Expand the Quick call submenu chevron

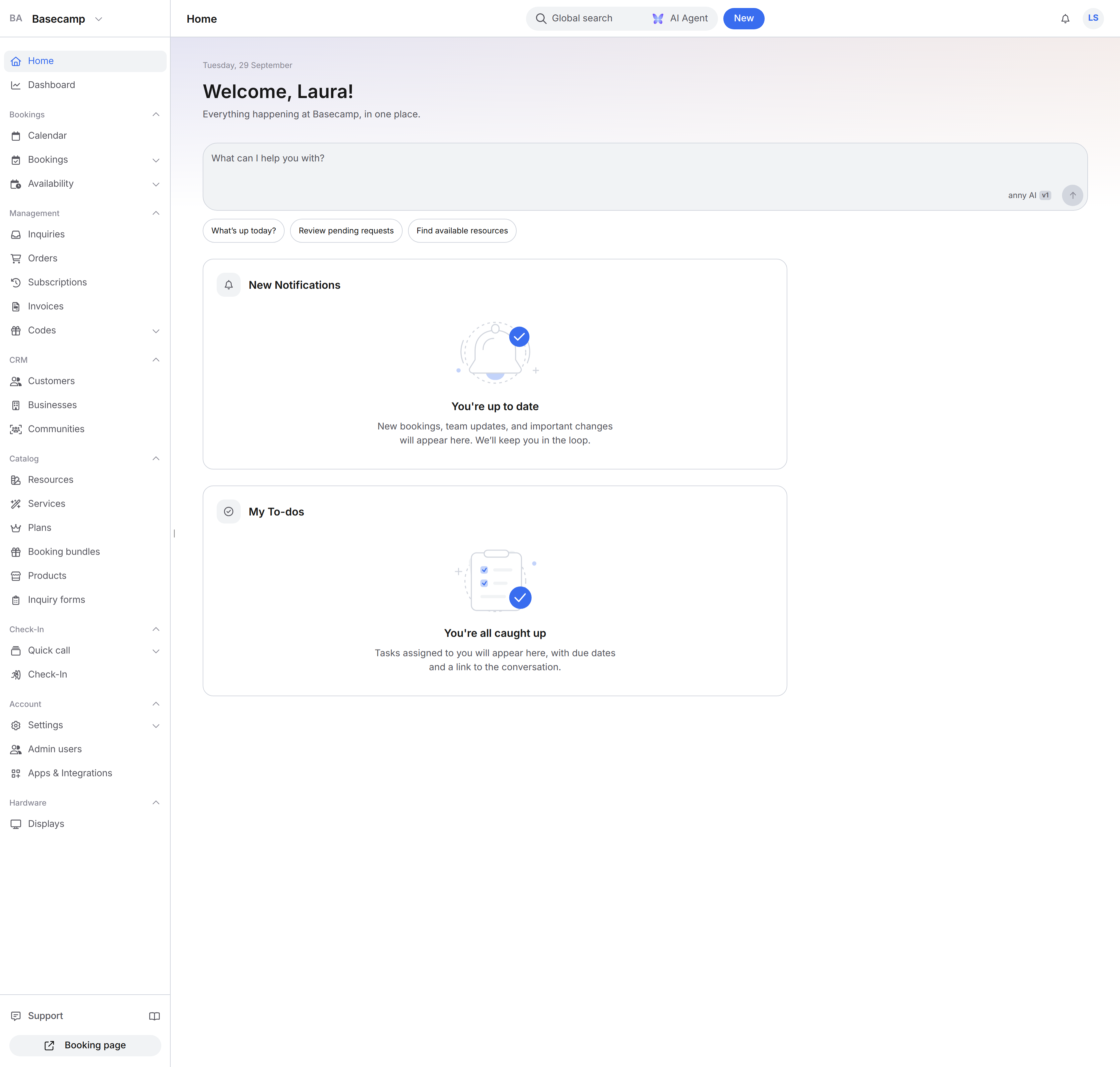click(x=156, y=651)
